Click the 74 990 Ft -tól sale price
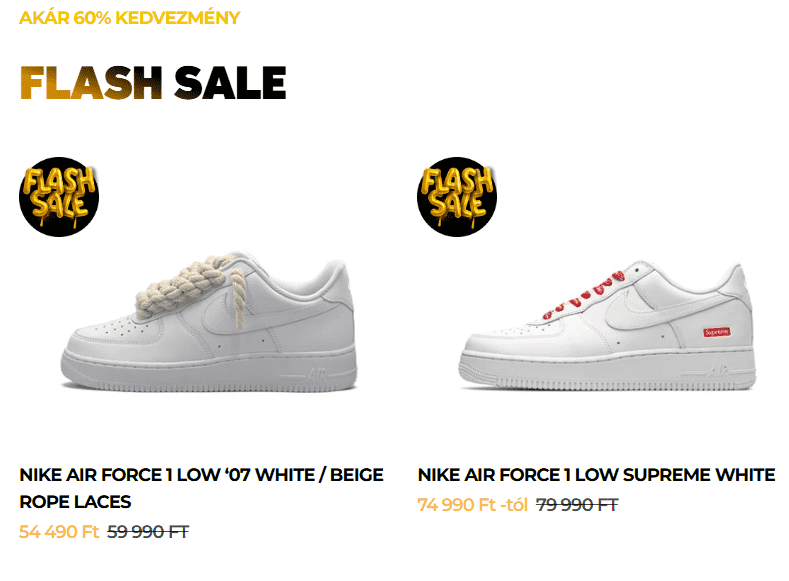The image size is (789, 581). click(472, 505)
